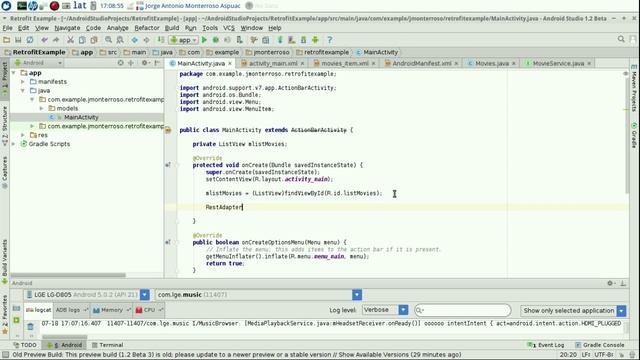640x360 pixels.
Task: Click the Navigate Back toolbar icon
Action: (x=135, y=40)
